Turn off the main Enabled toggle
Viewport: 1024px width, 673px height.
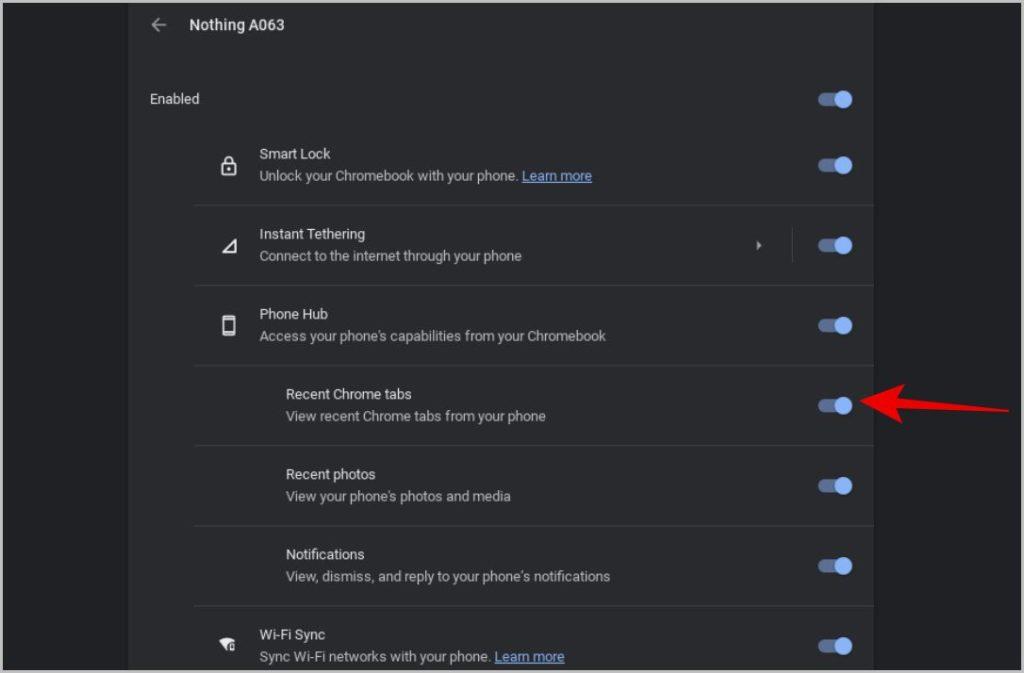point(835,99)
